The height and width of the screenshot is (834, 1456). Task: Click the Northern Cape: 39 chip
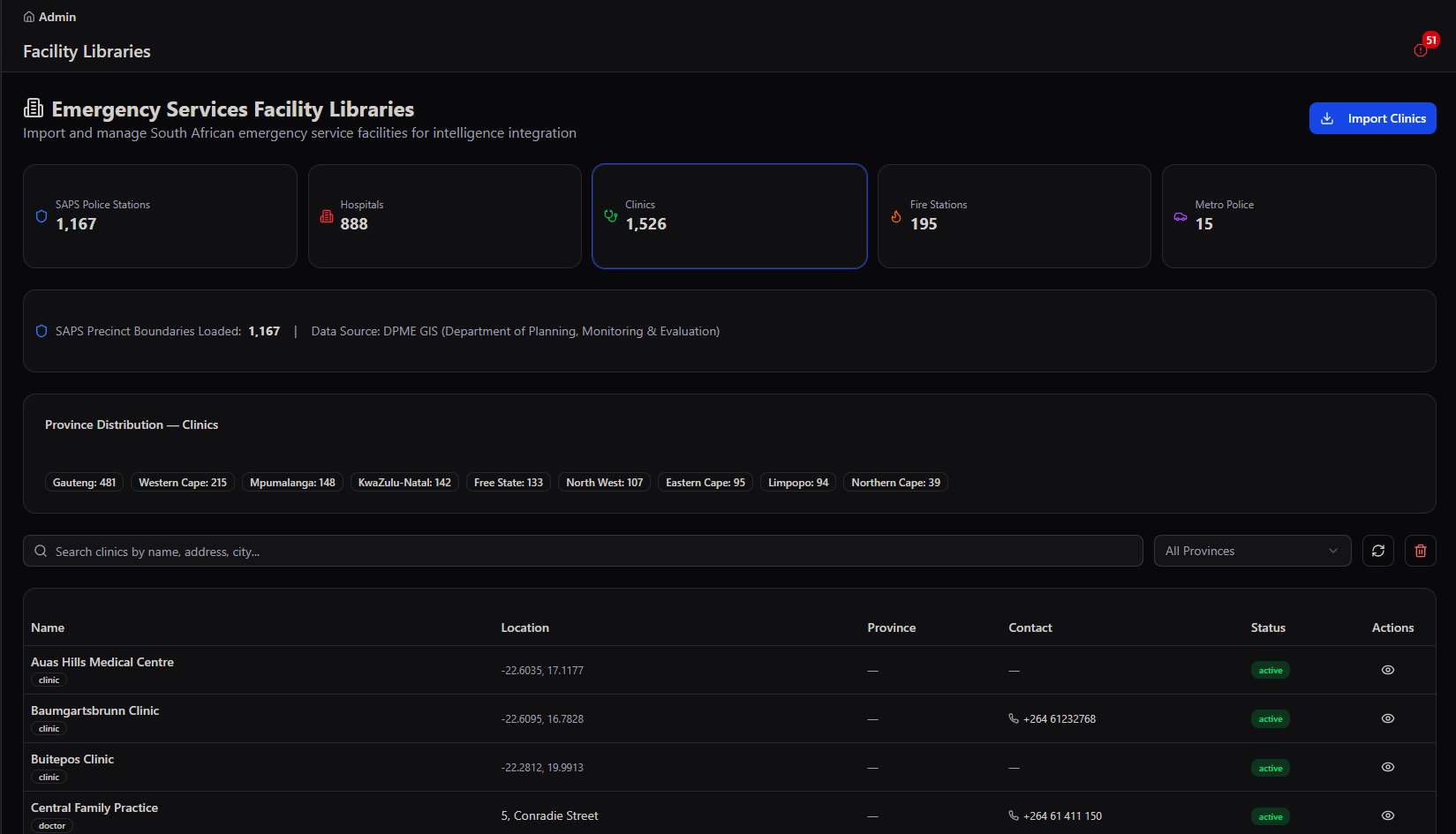pyautogui.click(x=895, y=483)
